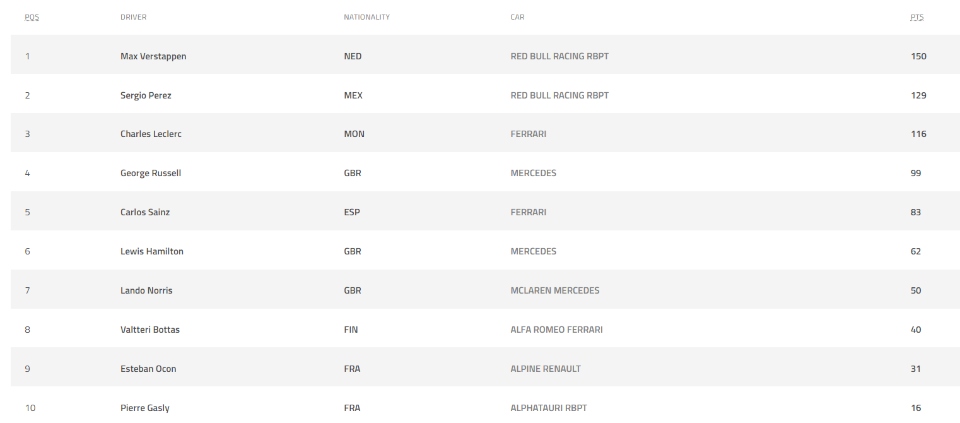Click Pierre Gasly driver name
The width and height of the screenshot is (960, 423).
144,408
